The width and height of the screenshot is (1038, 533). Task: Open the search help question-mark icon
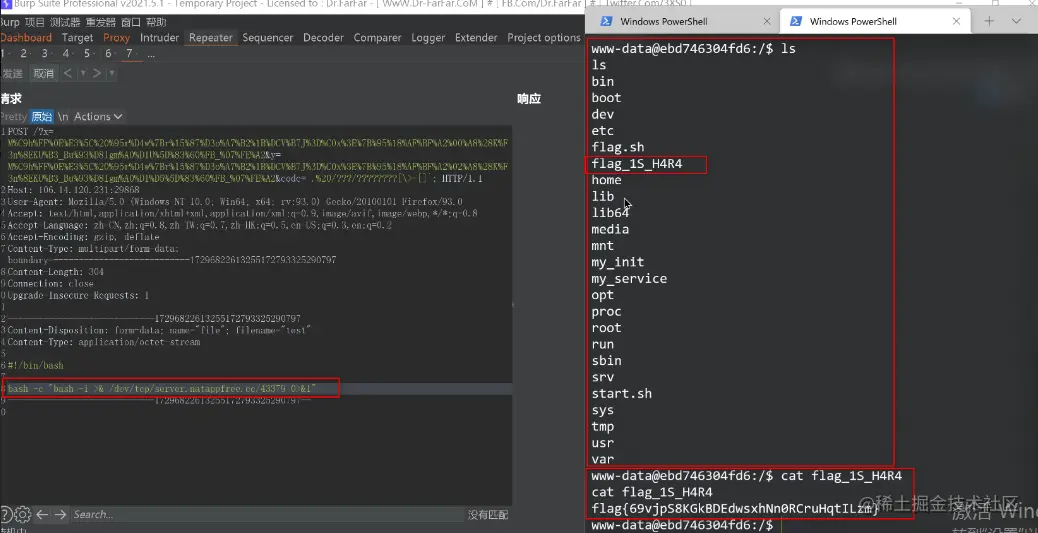click(5, 514)
